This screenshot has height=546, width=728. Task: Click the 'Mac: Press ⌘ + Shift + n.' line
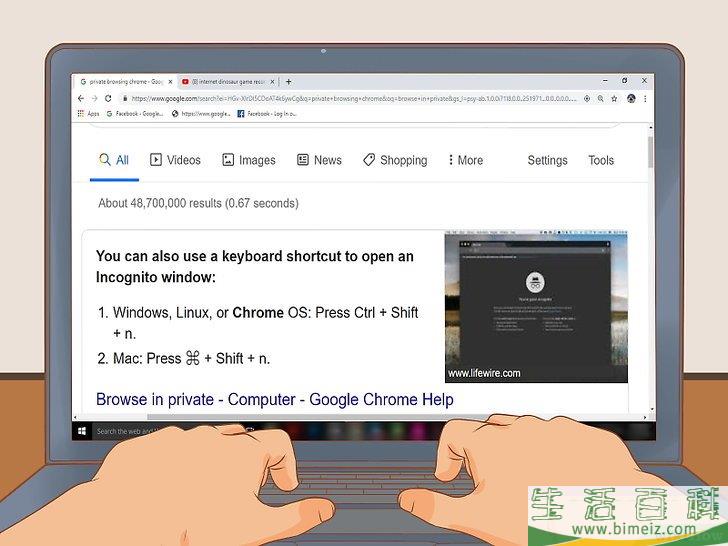click(x=184, y=358)
